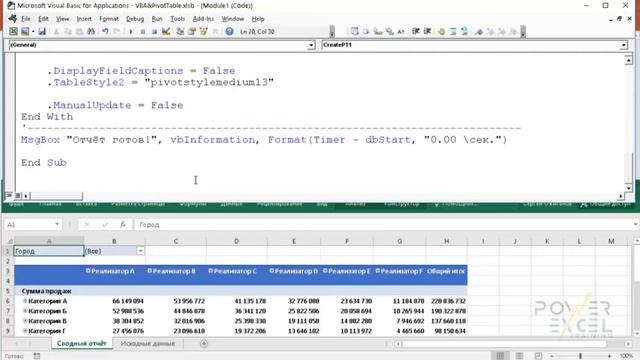
Task: Open the (Все) filter dropdown in B1
Action: pos(140,251)
